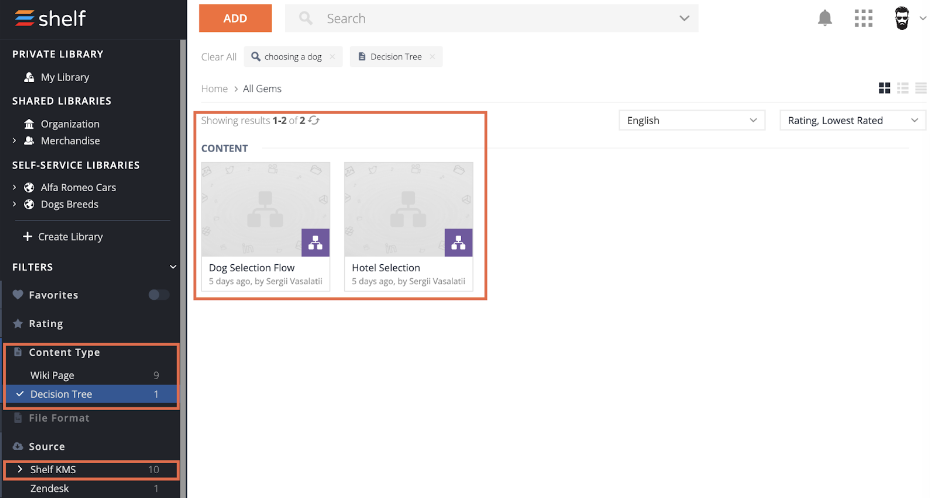Image resolution: width=930 pixels, height=498 pixels.
Task: Click the Merchandise group icon
Action: [28, 141]
